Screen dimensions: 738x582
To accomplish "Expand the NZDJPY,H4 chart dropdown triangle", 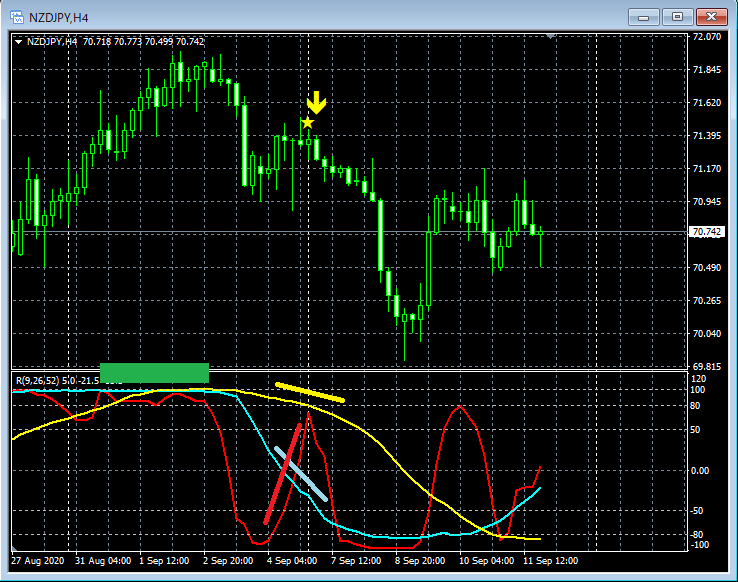I will coord(18,42).
